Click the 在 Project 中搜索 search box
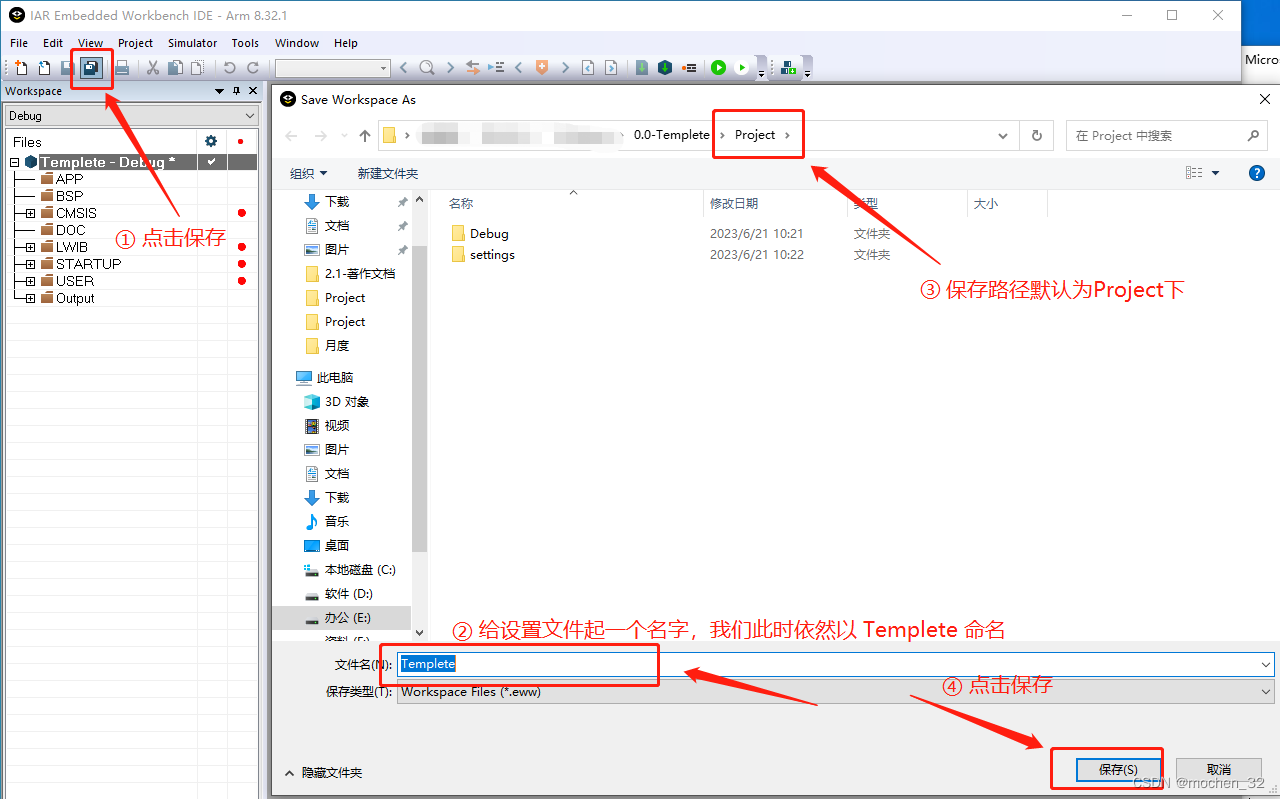The image size is (1280, 799). pyautogui.click(x=1167, y=136)
